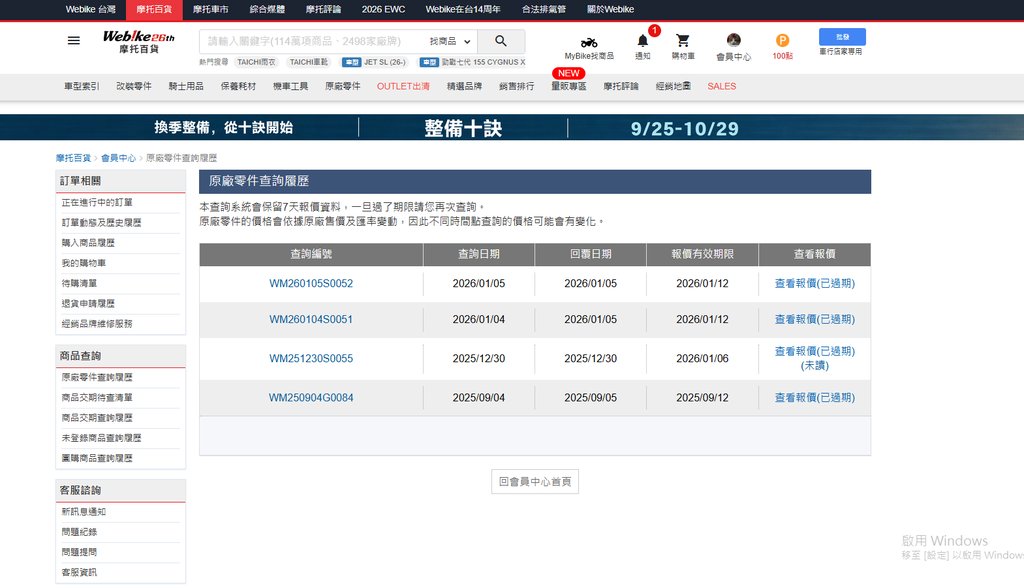Open sidebar 新訊息通知
Image resolution: width=1024 pixels, height=588 pixels.
pyautogui.click(x=84, y=512)
